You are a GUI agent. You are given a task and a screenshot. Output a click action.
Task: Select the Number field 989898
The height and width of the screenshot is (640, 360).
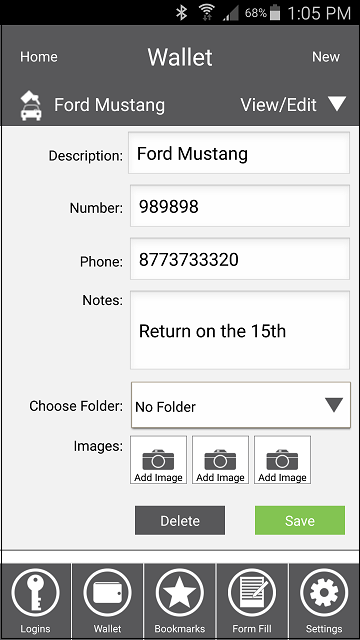pyautogui.click(x=240, y=206)
